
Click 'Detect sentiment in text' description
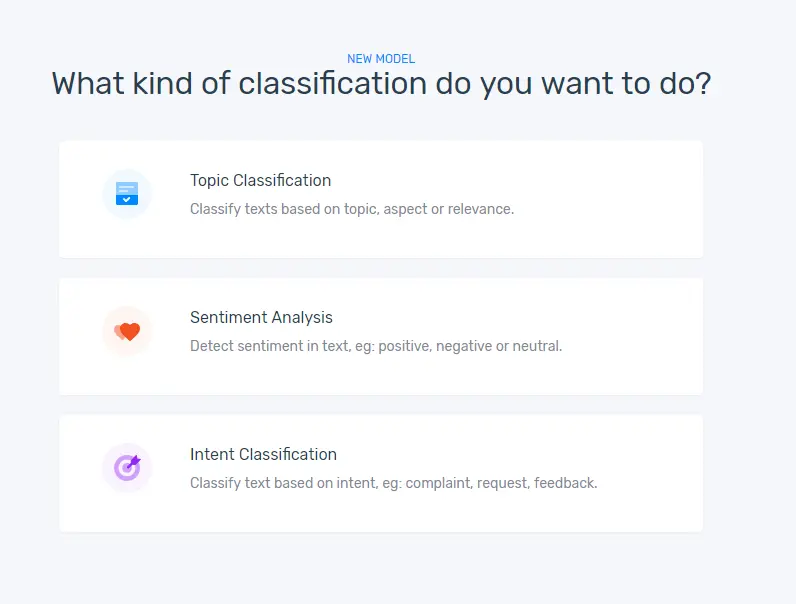click(x=375, y=347)
